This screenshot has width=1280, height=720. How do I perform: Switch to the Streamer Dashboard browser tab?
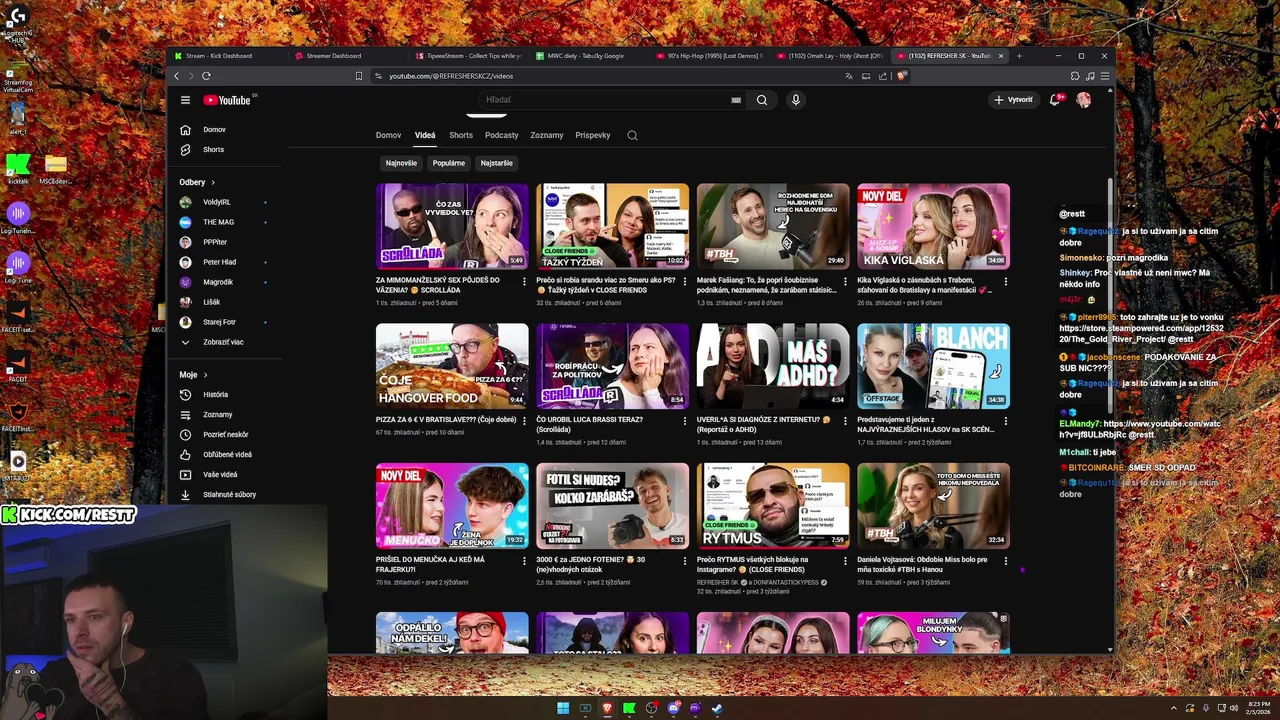348,56
